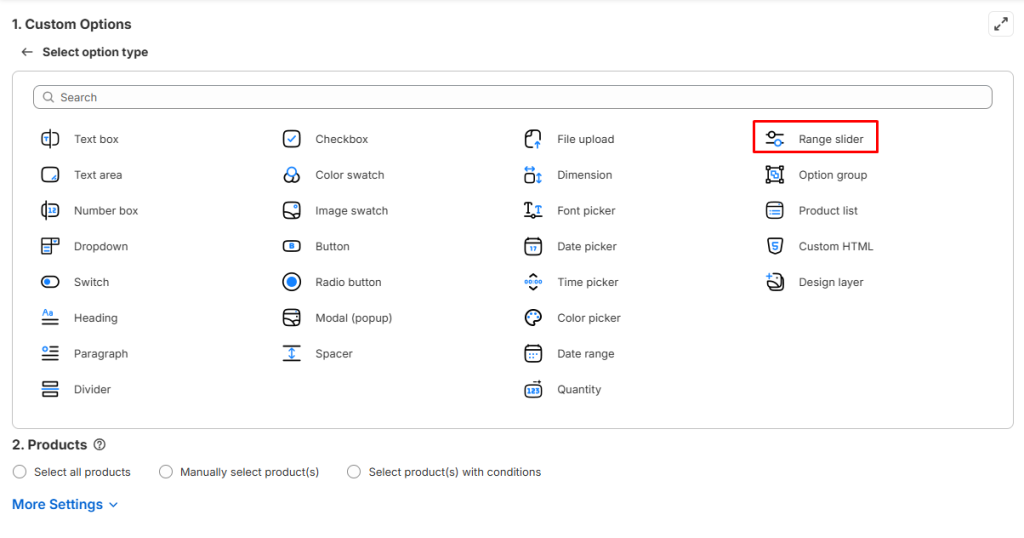The image size is (1024, 538).
Task: Pick the Modal (popup) icon
Action: 292,318
